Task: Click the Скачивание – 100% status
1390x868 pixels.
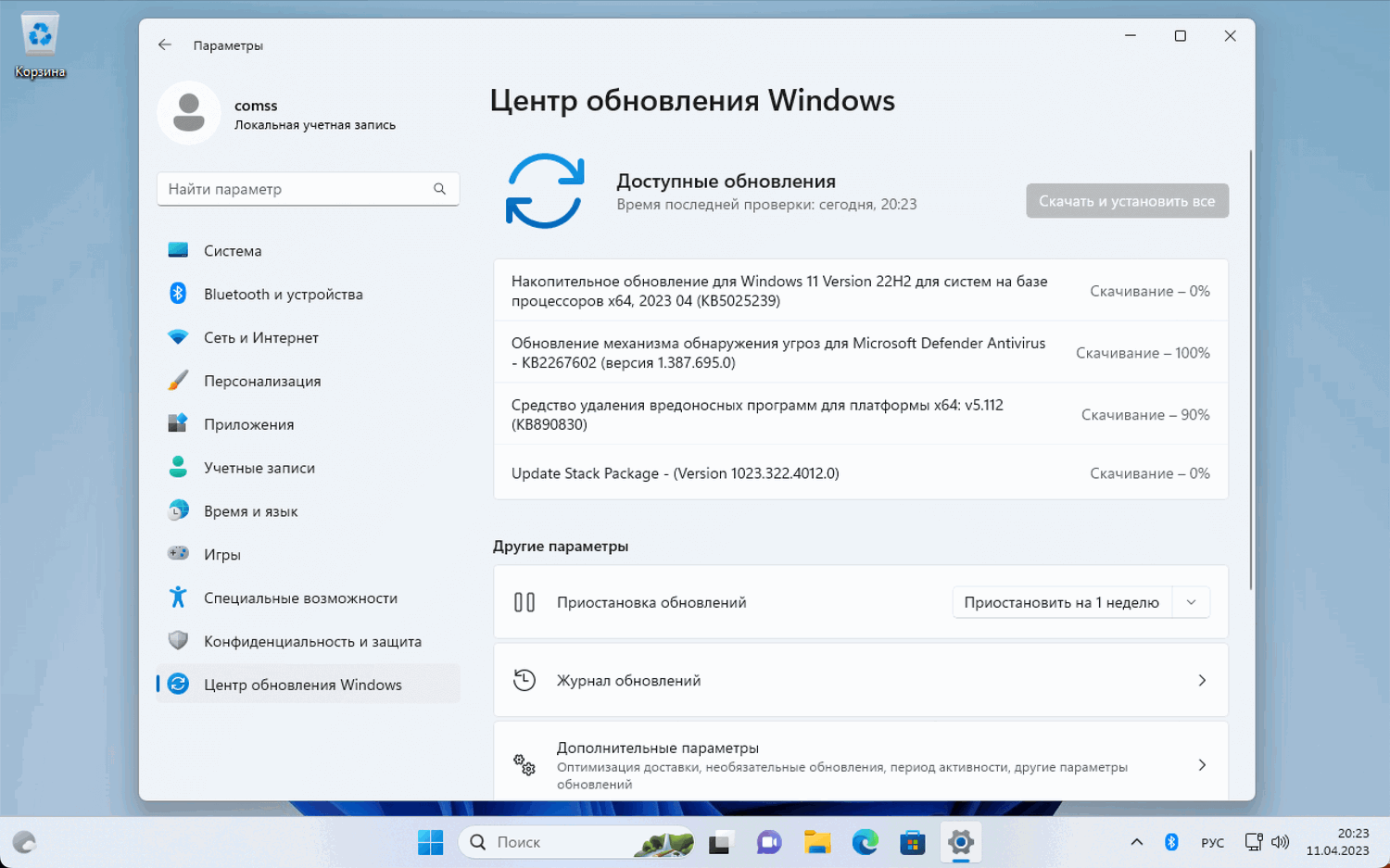Action: point(1143,353)
